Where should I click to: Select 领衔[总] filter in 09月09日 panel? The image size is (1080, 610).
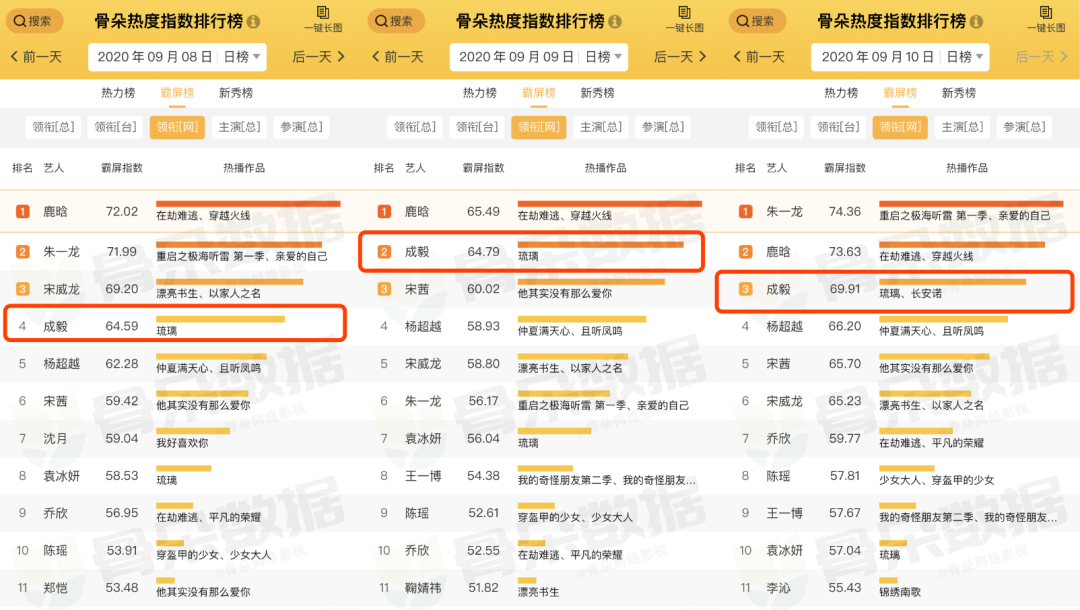pos(415,127)
